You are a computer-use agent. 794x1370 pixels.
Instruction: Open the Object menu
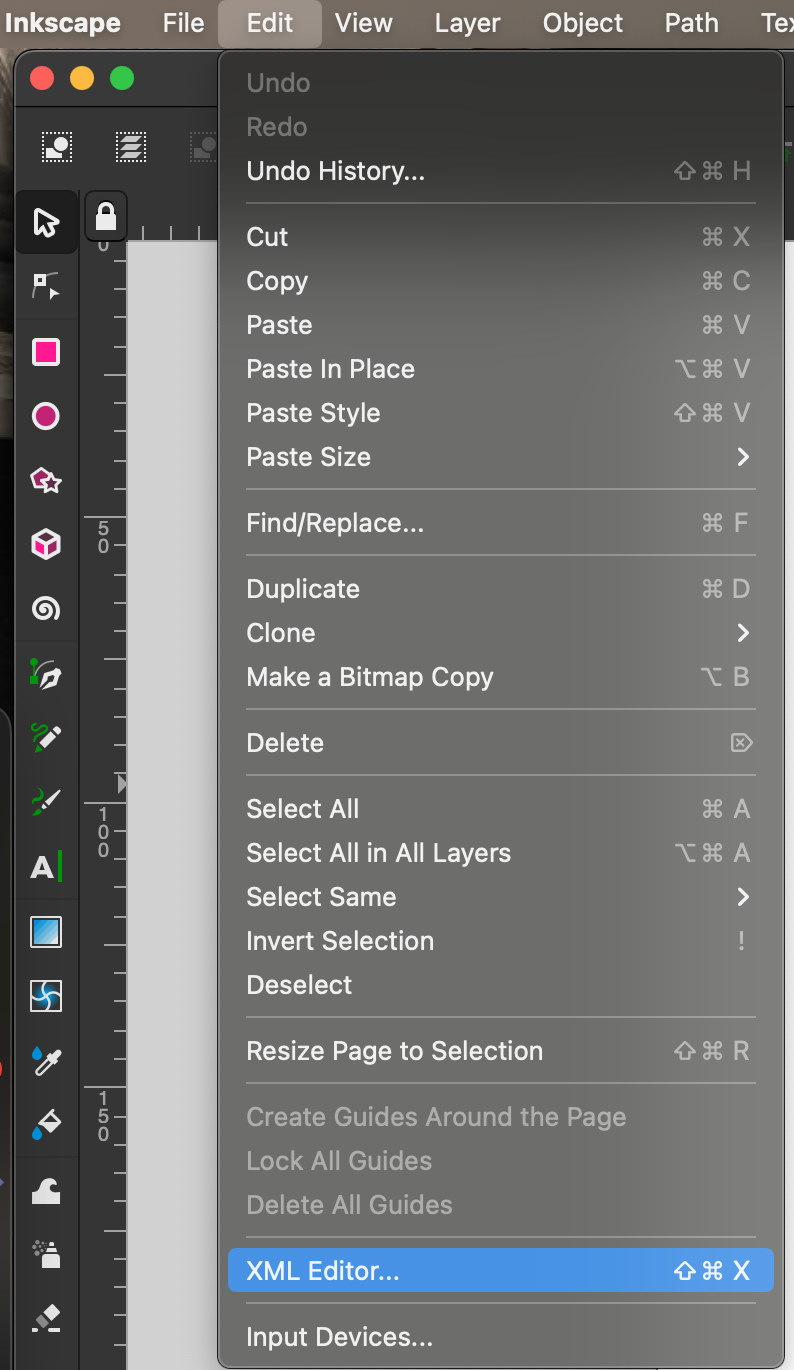583,23
